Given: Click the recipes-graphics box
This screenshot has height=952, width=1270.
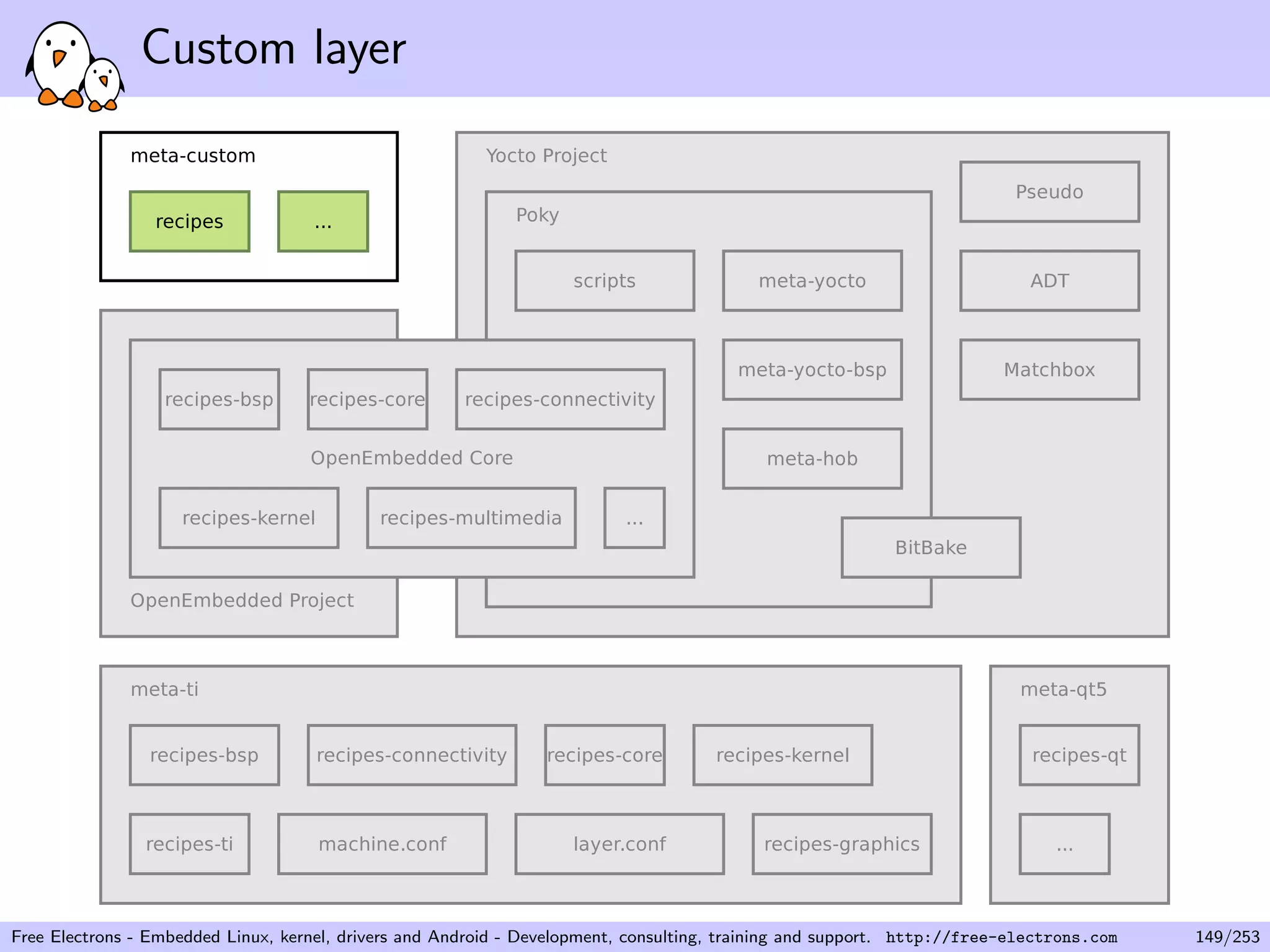Looking at the screenshot, I should pos(841,844).
